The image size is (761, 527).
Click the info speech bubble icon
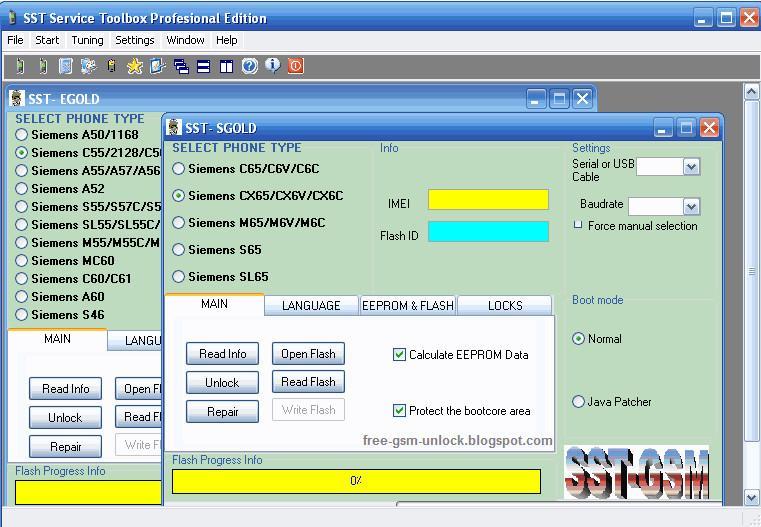coord(273,66)
